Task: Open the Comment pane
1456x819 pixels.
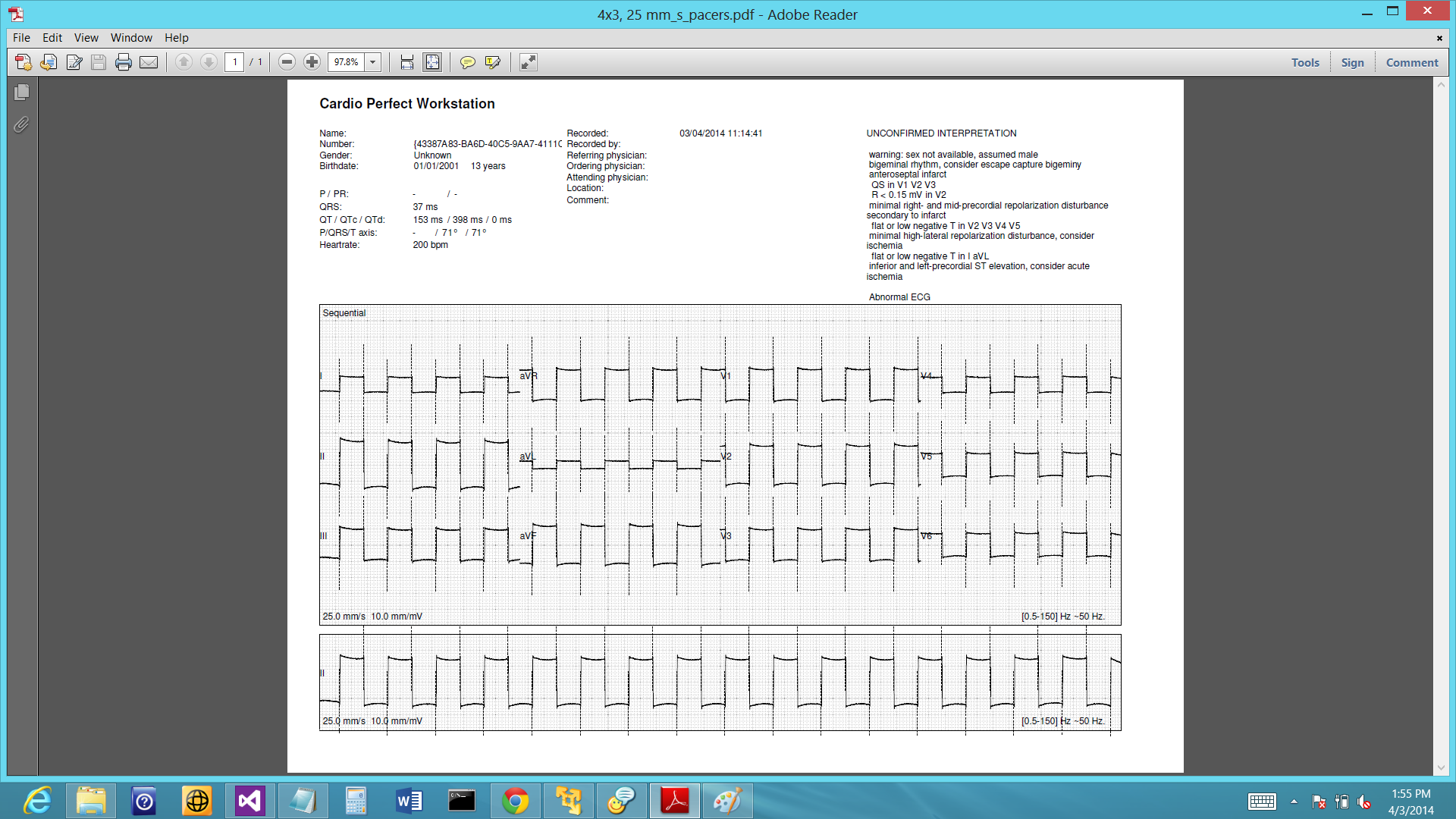Action: tap(1411, 62)
